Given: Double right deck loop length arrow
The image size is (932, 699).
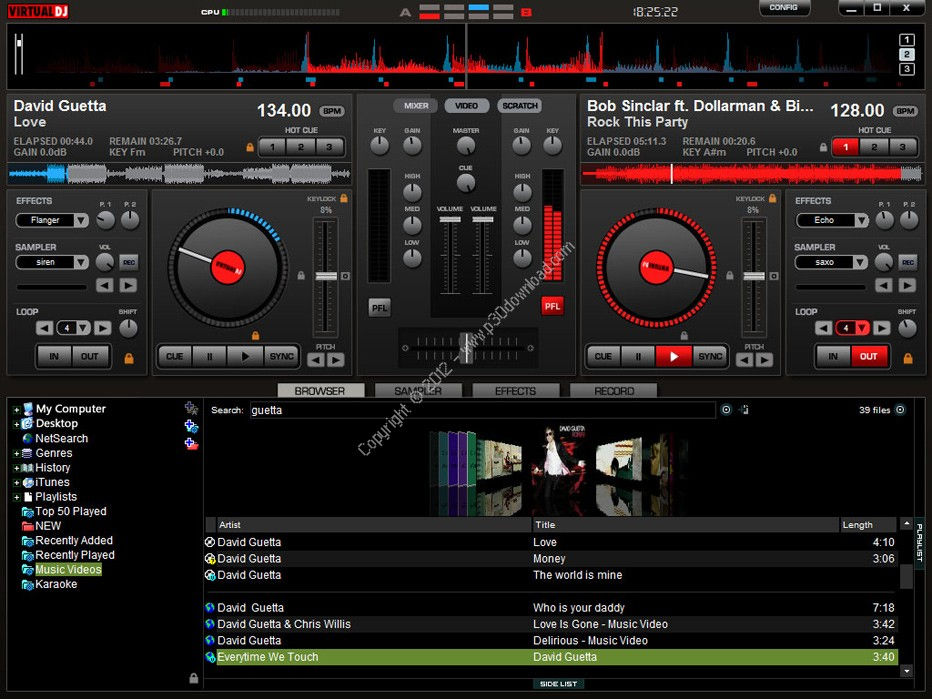Looking at the screenshot, I should pos(881,328).
